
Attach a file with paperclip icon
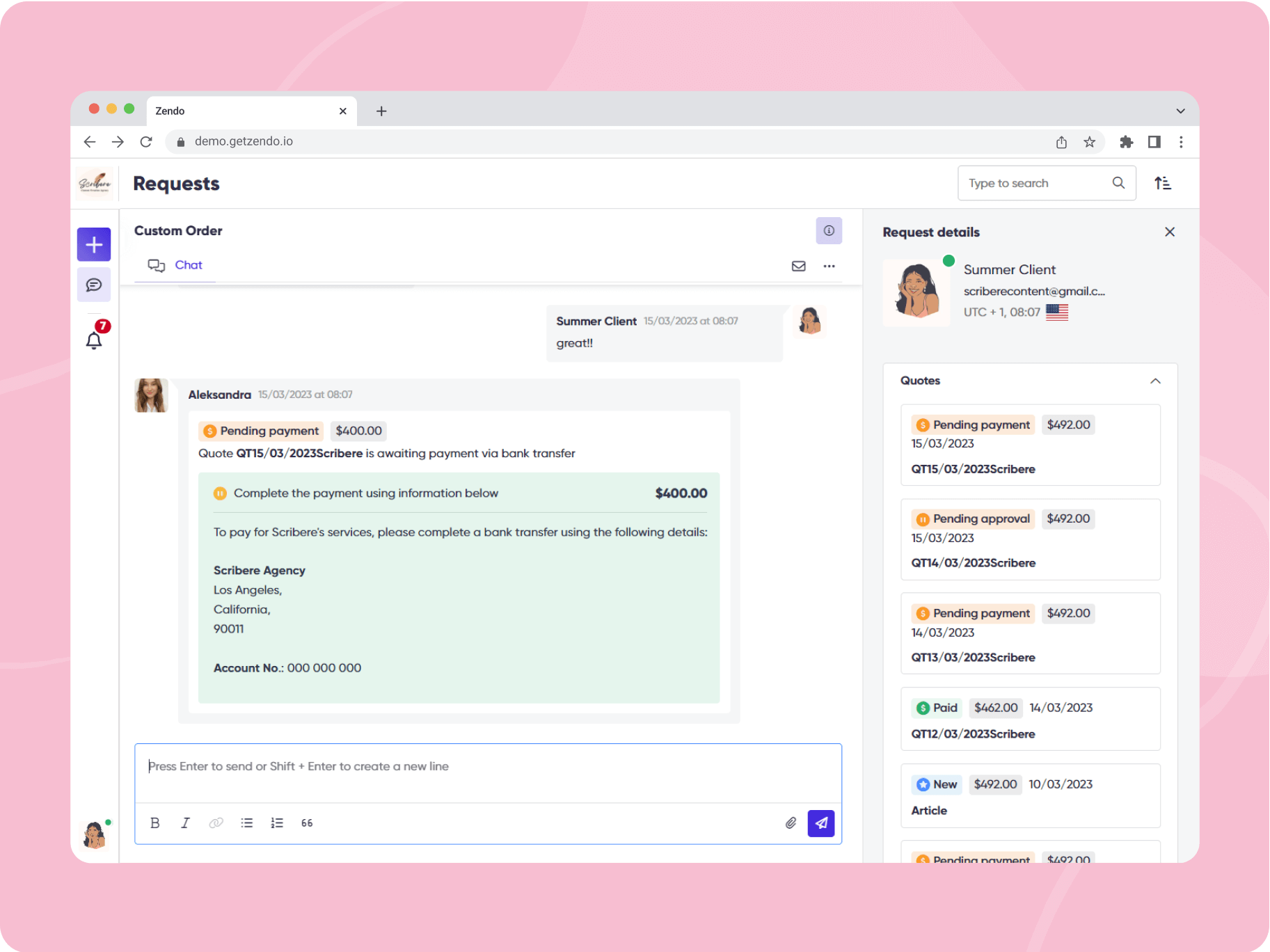(x=791, y=823)
